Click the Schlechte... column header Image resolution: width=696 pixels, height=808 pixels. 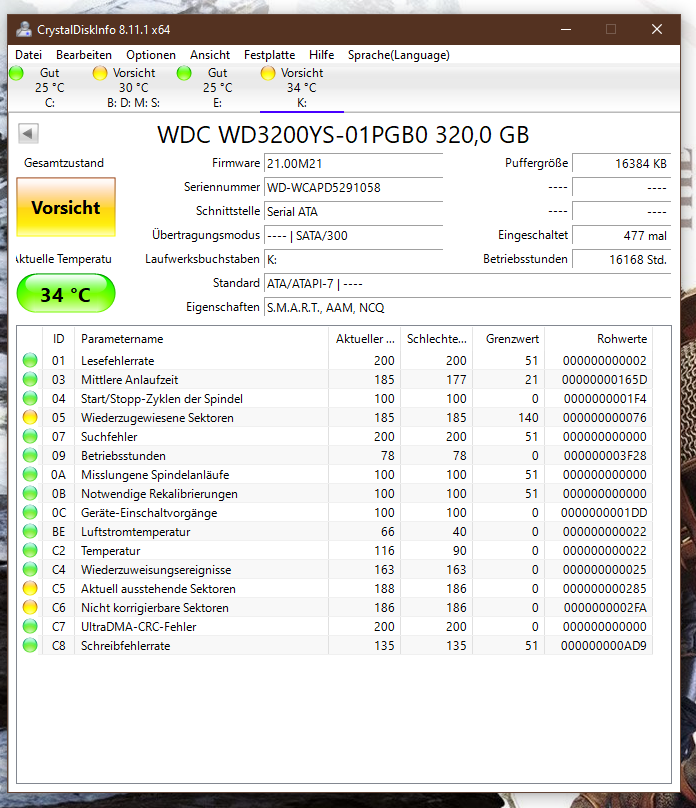tap(437, 339)
